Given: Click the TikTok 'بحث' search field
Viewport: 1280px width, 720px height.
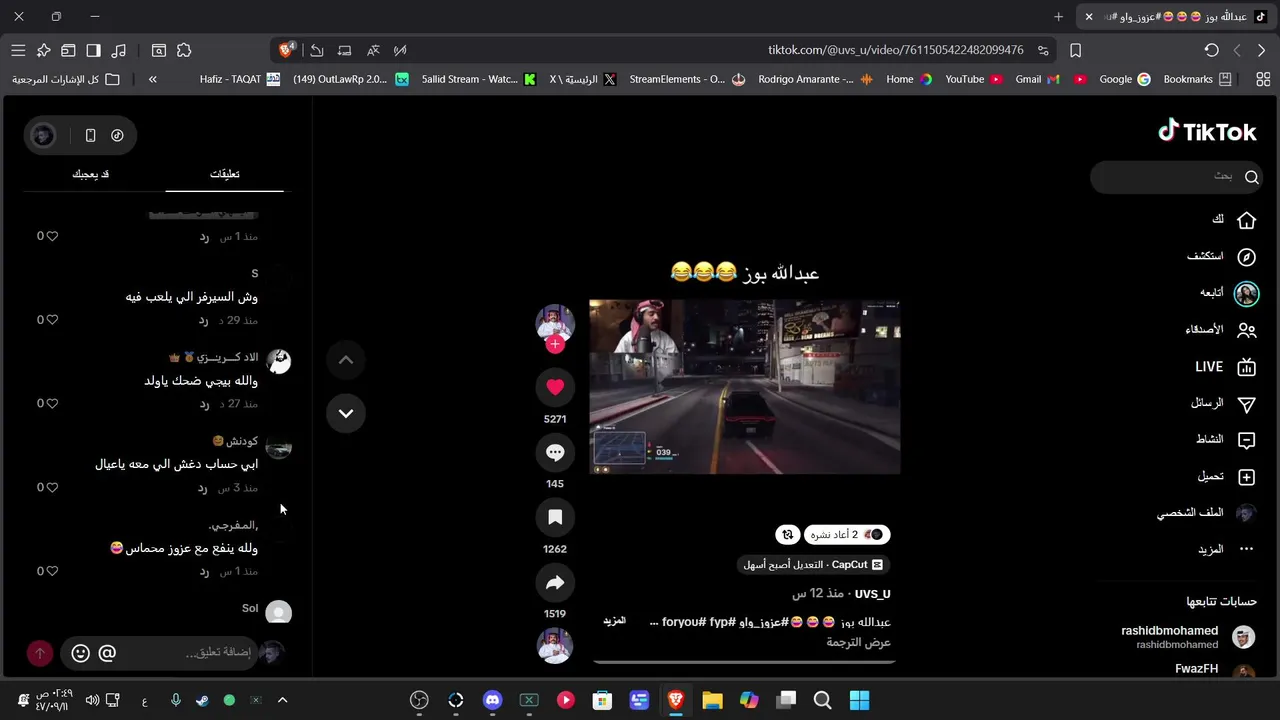Looking at the screenshot, I should pyautogui.click(x=1176, y=177).
